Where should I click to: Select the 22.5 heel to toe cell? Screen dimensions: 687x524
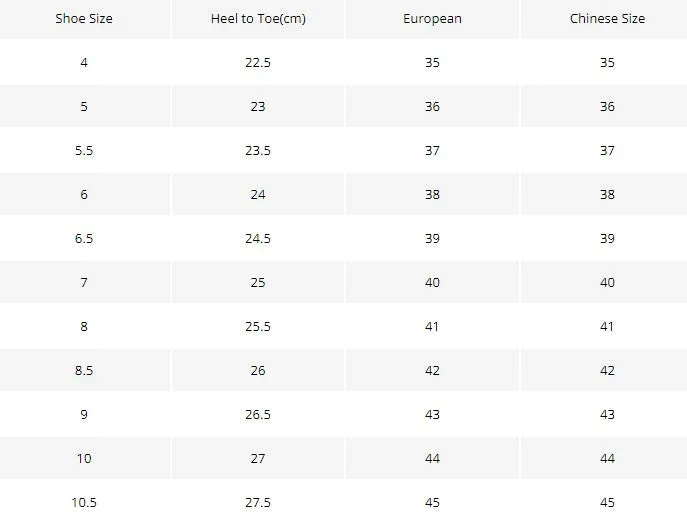click(x=258, y=63)
